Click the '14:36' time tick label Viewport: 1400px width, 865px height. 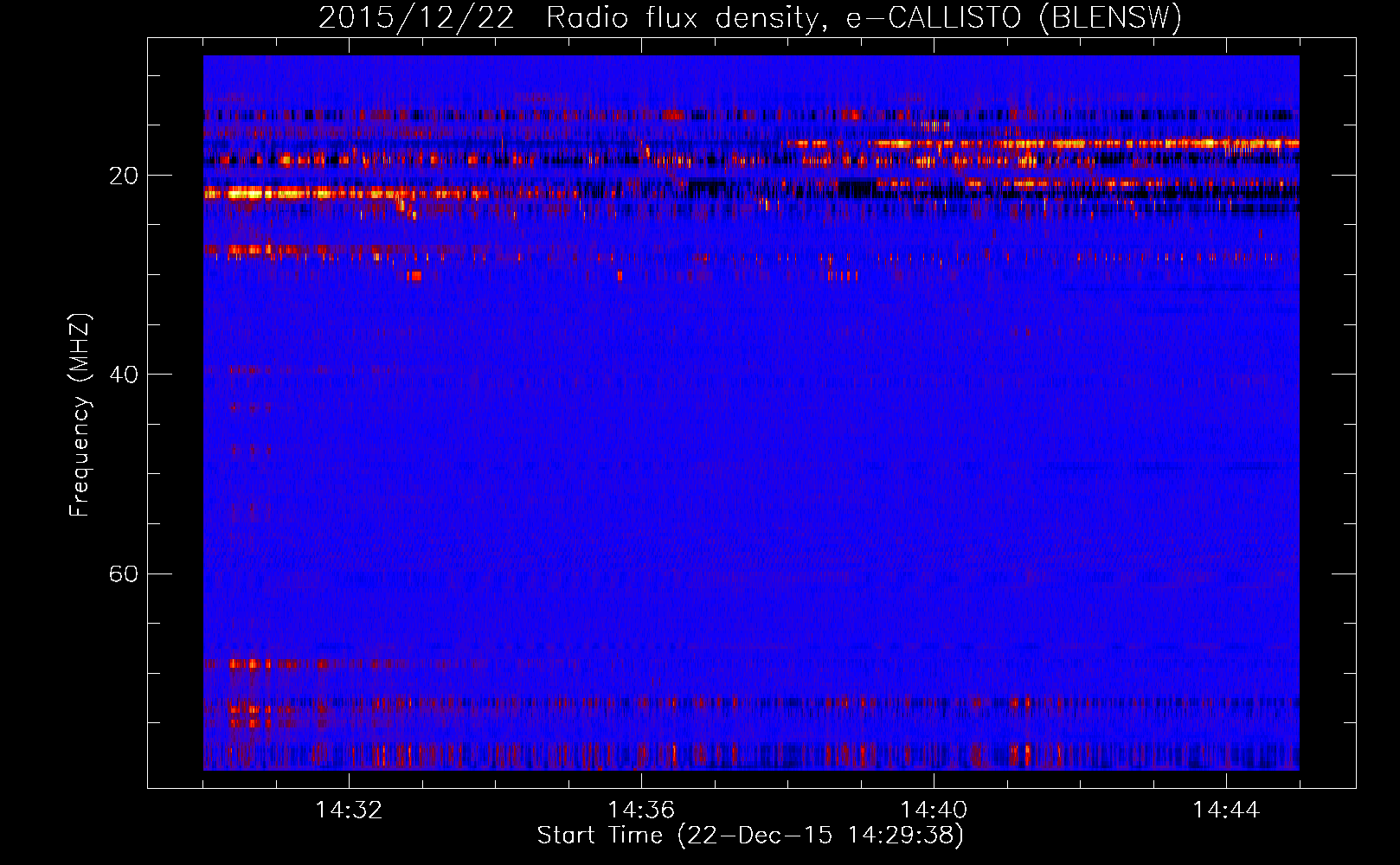[x=641, y=811]
